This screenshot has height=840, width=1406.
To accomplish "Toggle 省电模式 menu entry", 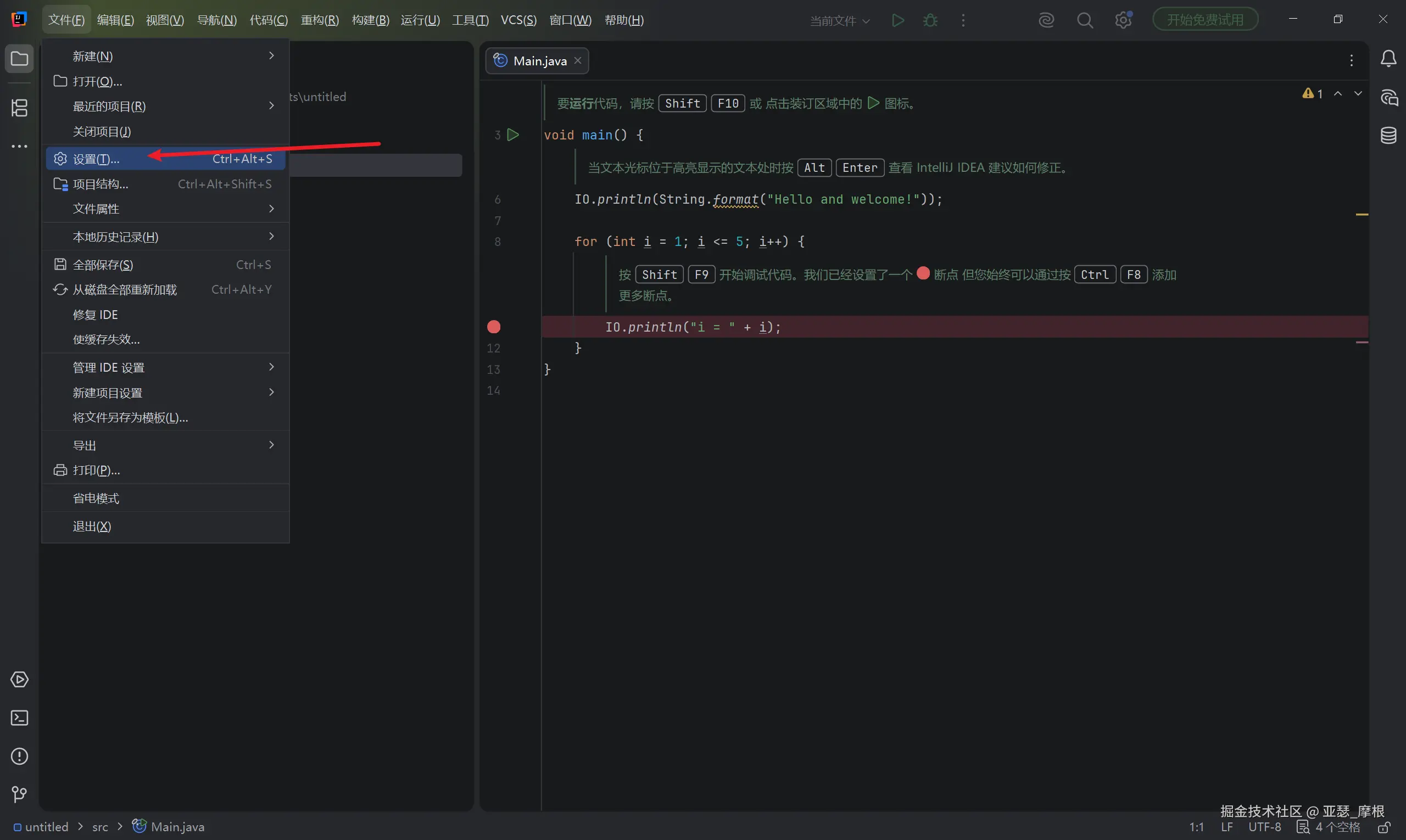I will pyautogui.click(x=165, y=498).
